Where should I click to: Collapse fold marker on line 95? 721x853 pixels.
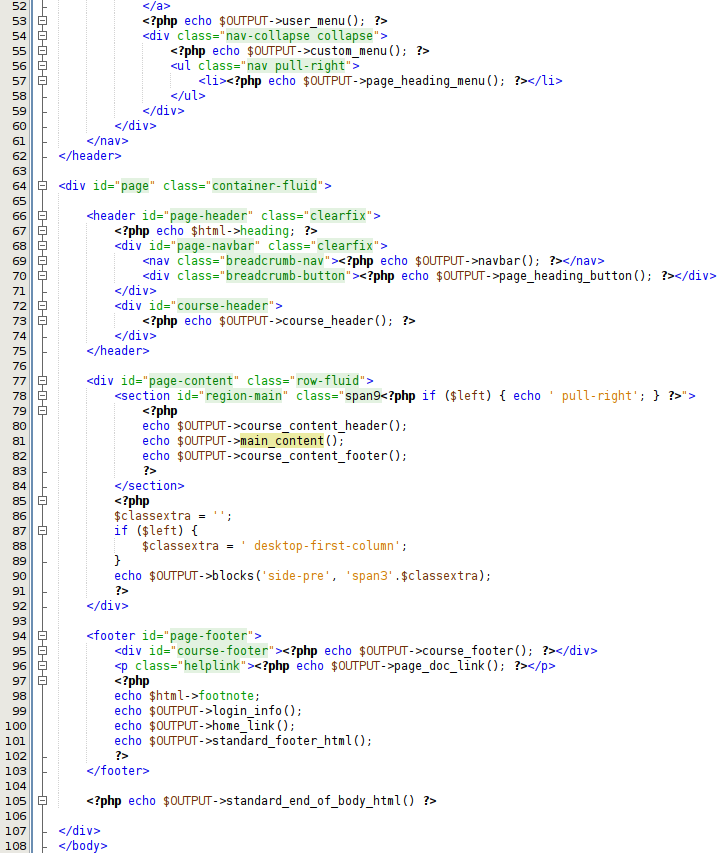coord(42,651)
